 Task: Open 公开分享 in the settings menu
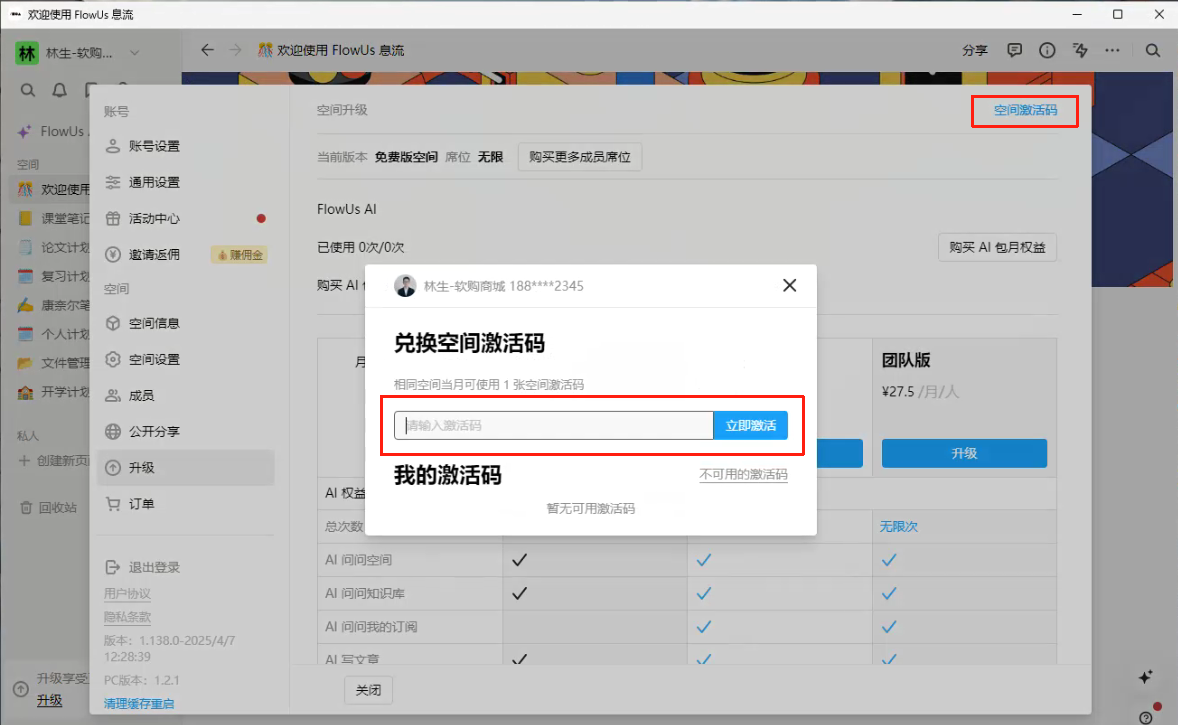186,431
